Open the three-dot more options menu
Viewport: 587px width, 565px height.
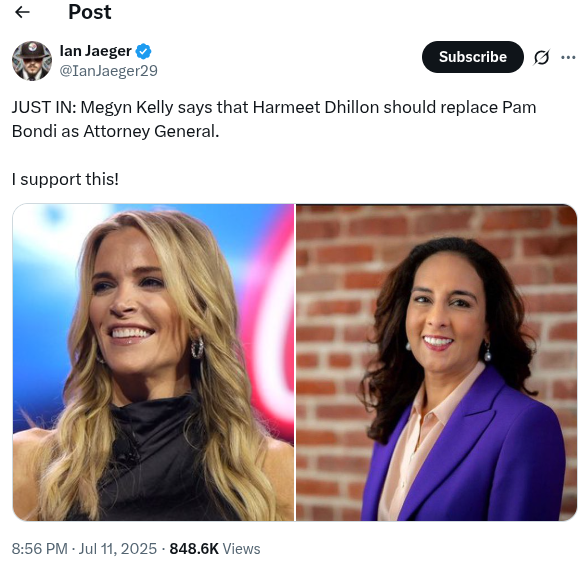(x=568, y=57)
